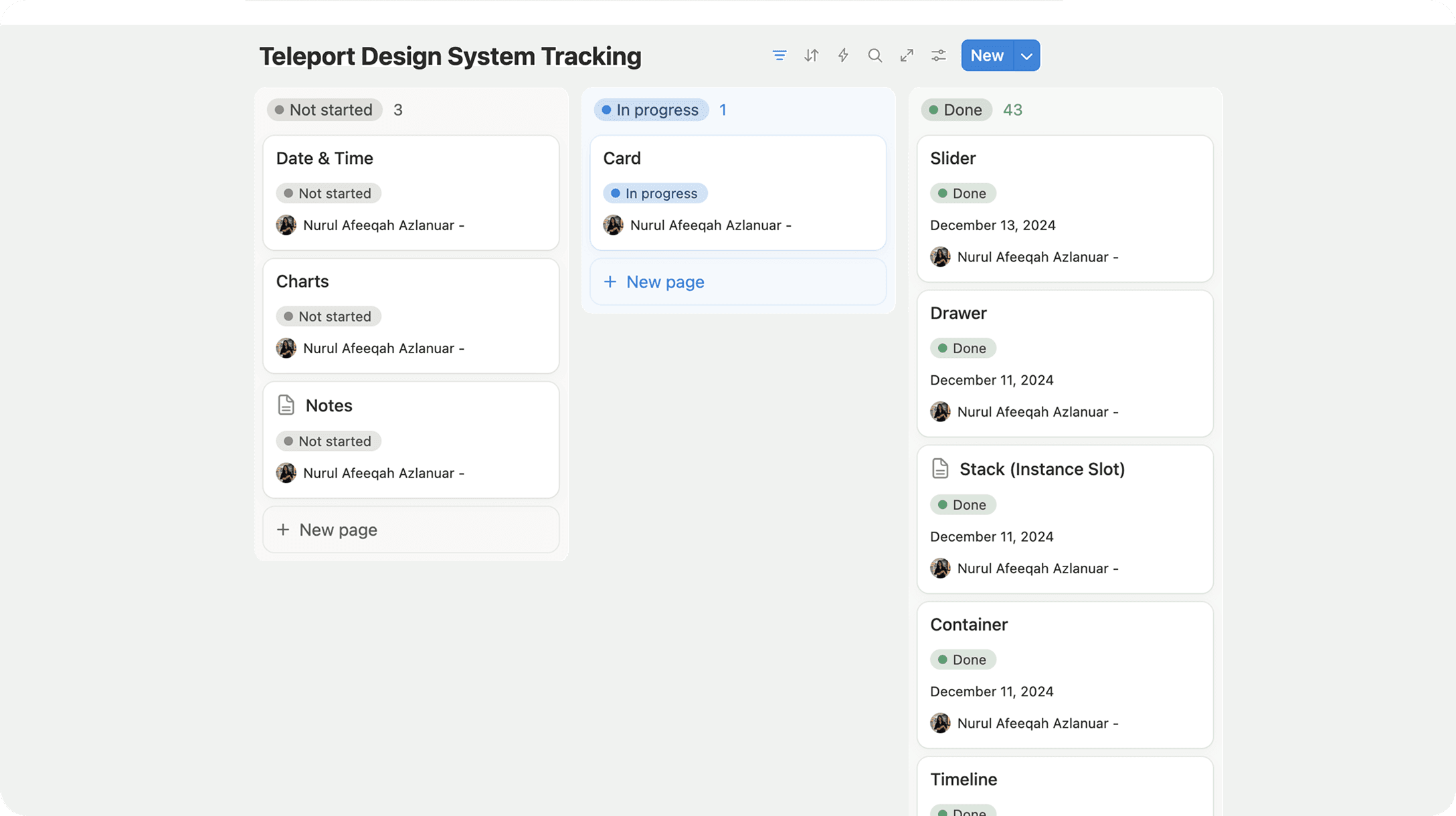Click the In progress column header tag
1456x816 pixels.
click(651, 110)
